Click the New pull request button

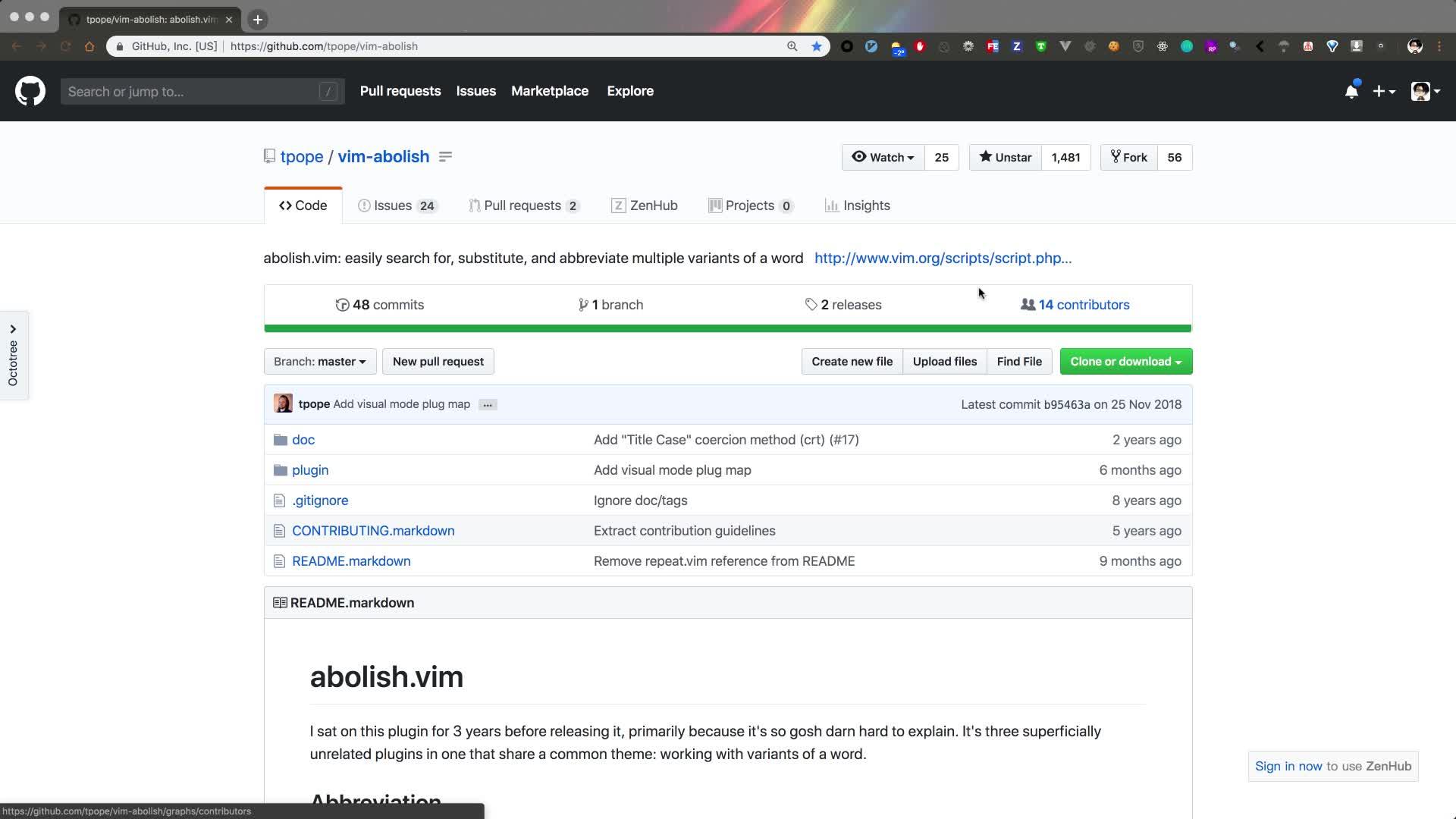coord(438,362)
